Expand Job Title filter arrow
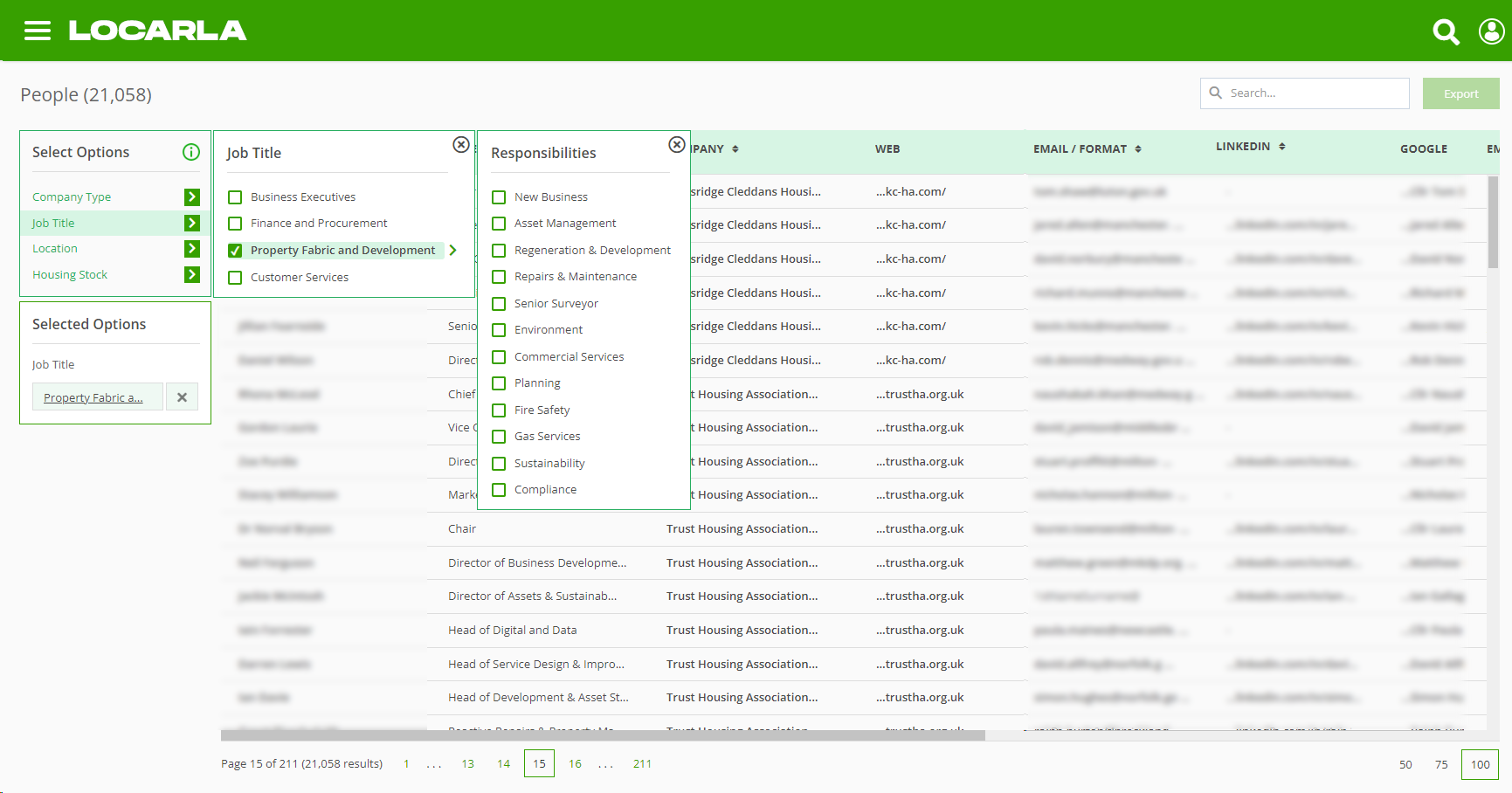 click(192, 224)
